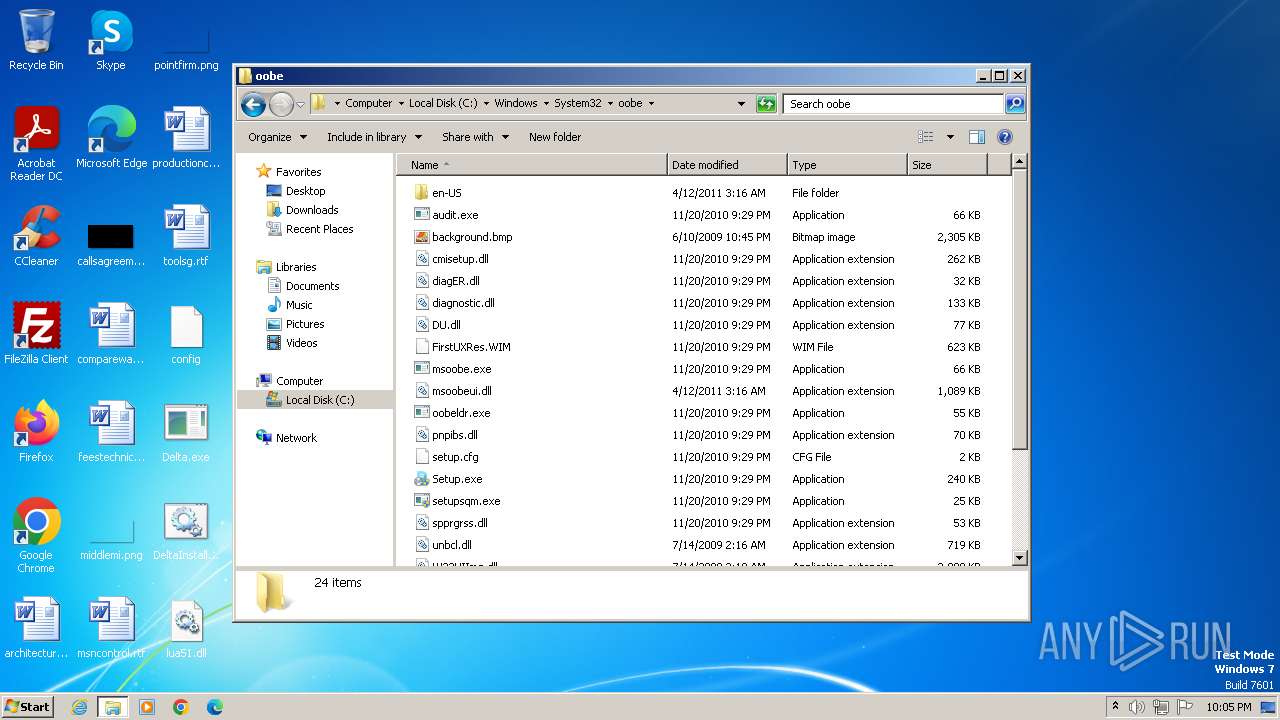Select the Setup.exe file icon
Screen dimensions: 1280x720
point(422,479)
